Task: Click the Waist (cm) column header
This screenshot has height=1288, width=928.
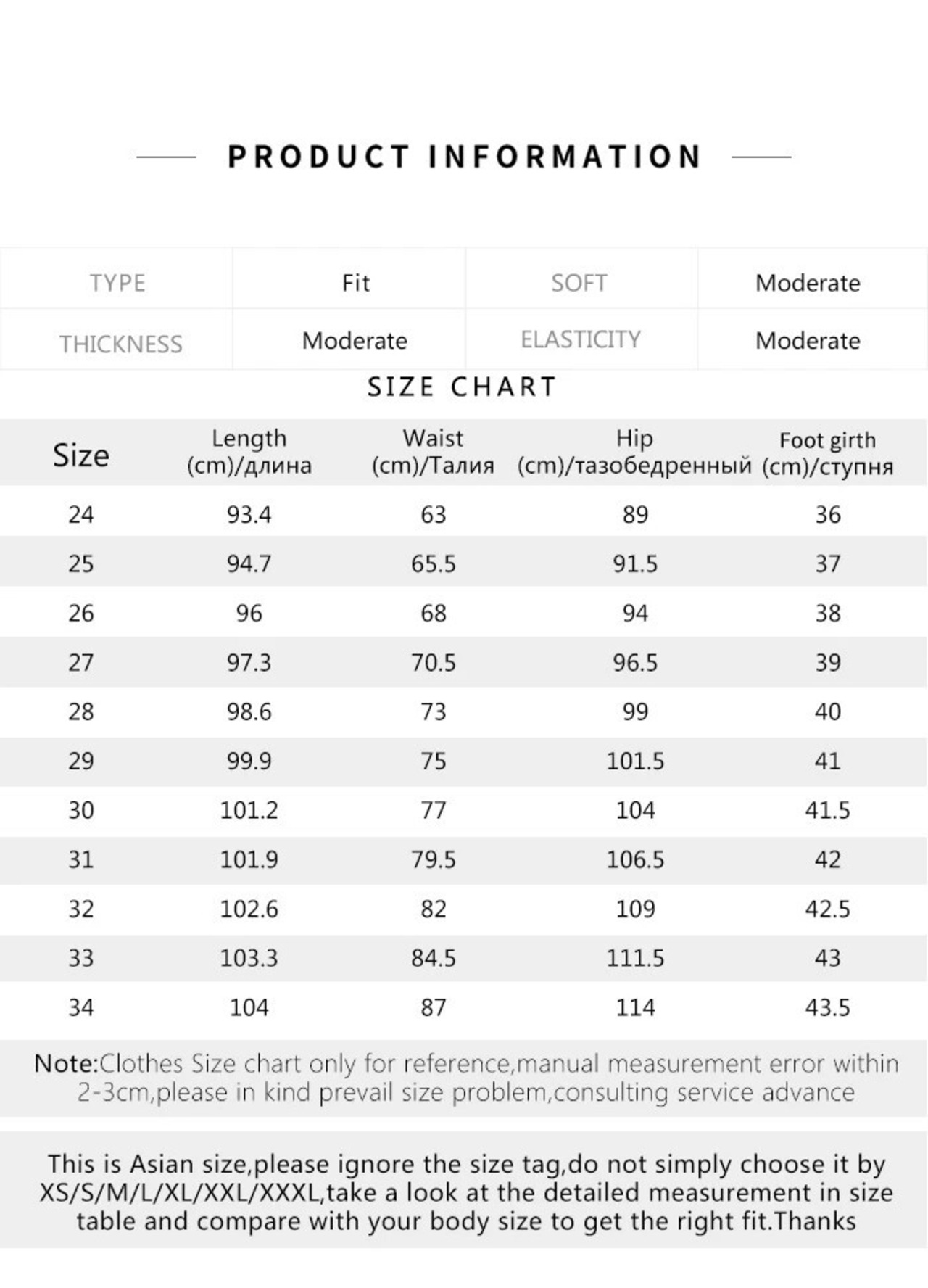Action: coord(433,452)
